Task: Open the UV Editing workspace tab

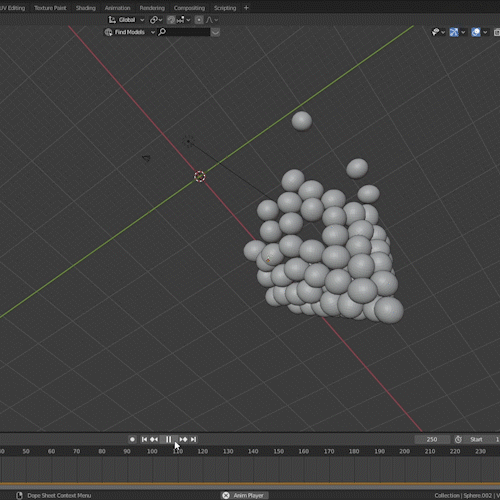Action: (13, 8)
